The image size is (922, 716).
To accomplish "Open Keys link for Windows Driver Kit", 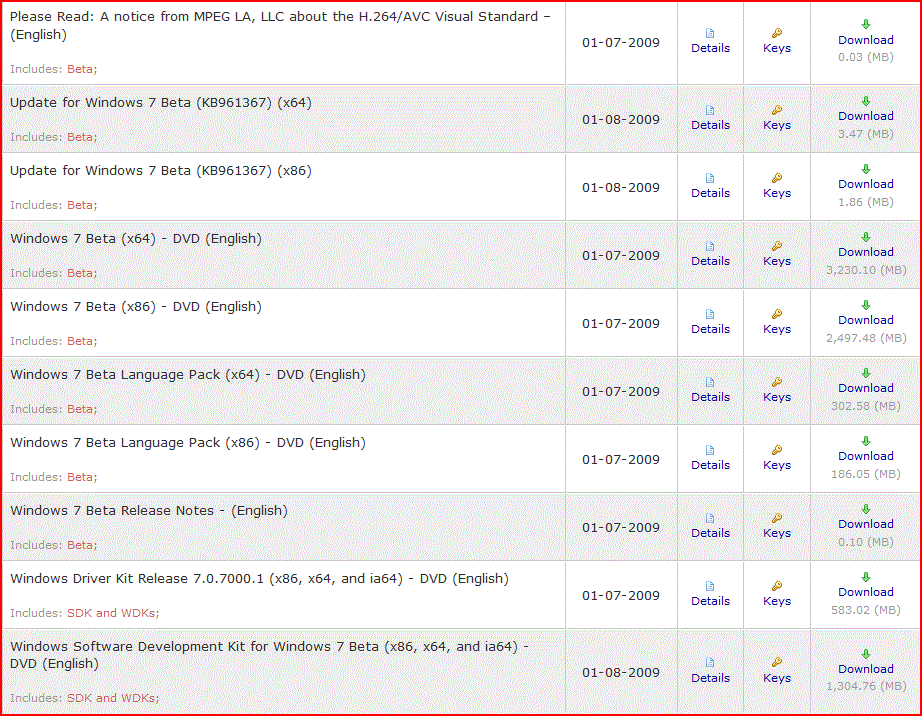I will click(x=777, y=601).
